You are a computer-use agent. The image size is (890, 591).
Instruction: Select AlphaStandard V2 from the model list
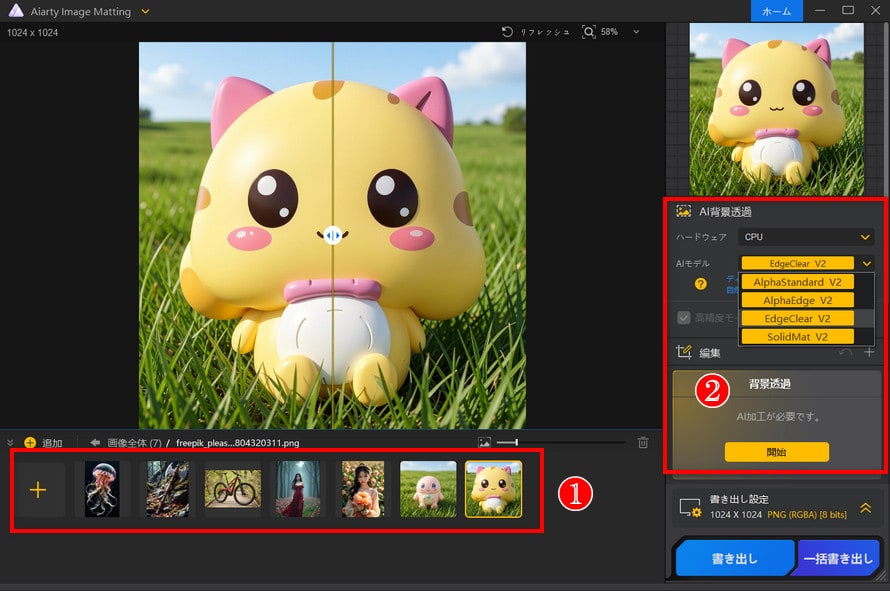click(797, 282)
